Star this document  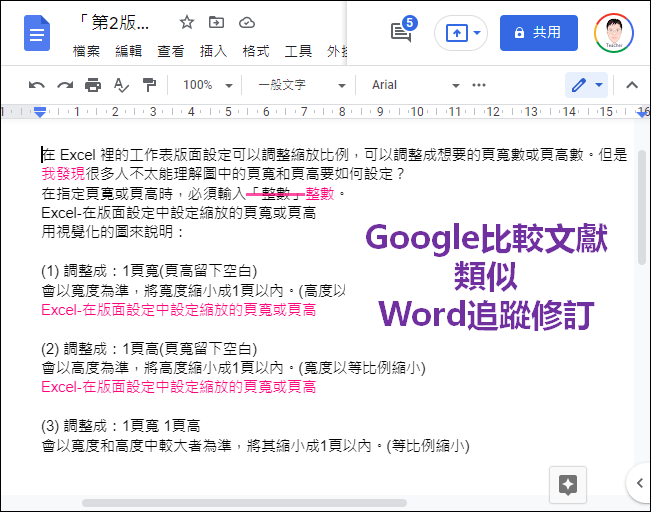click(187, 22)
